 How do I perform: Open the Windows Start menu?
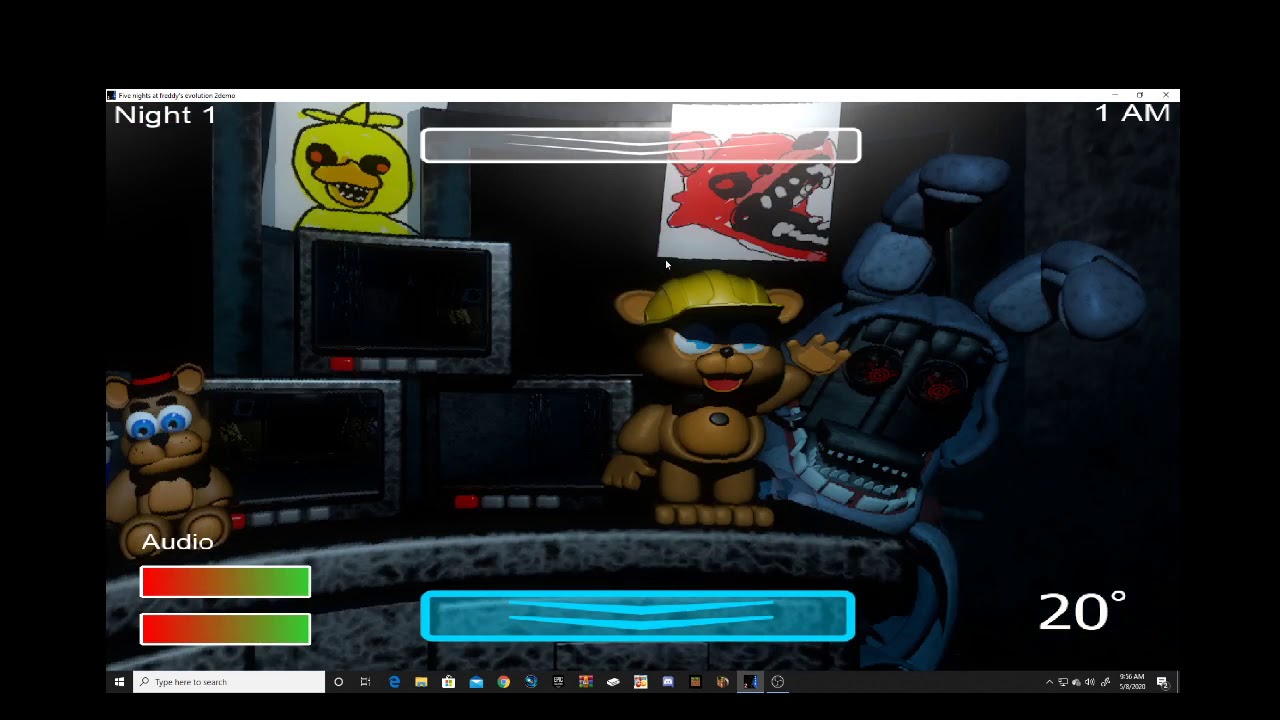(119, 682)
